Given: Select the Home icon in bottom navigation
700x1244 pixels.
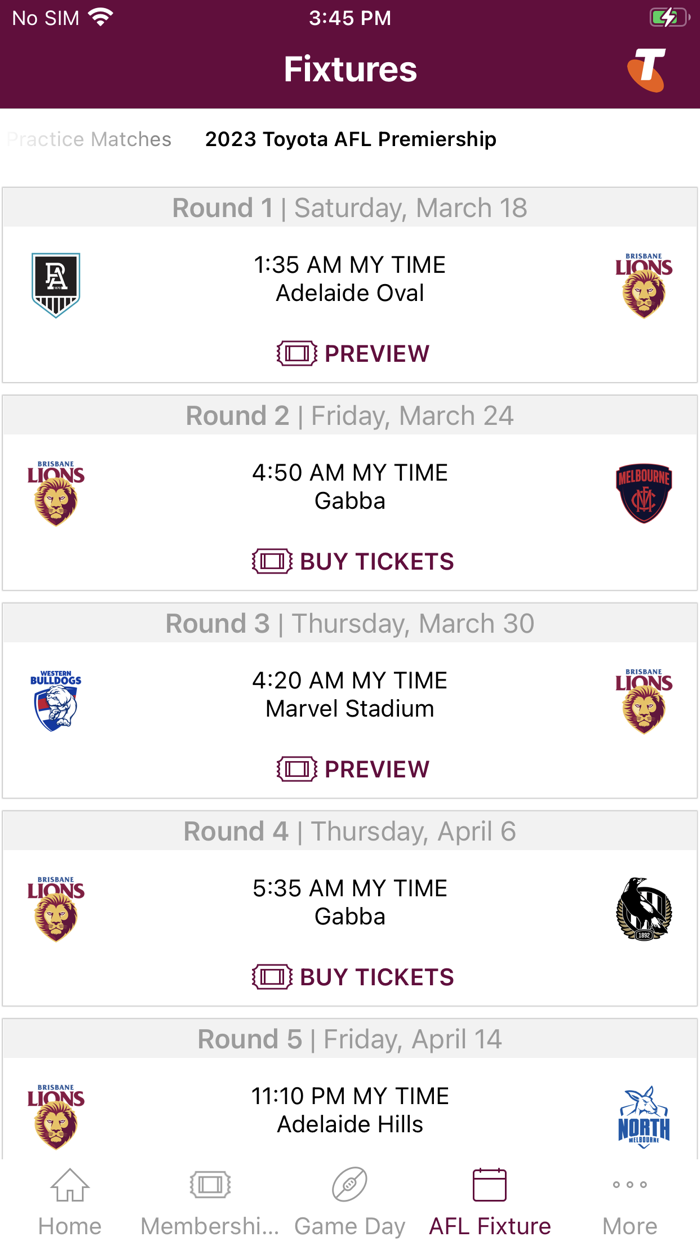Looking at the screenshot, I should (69, 1197).
